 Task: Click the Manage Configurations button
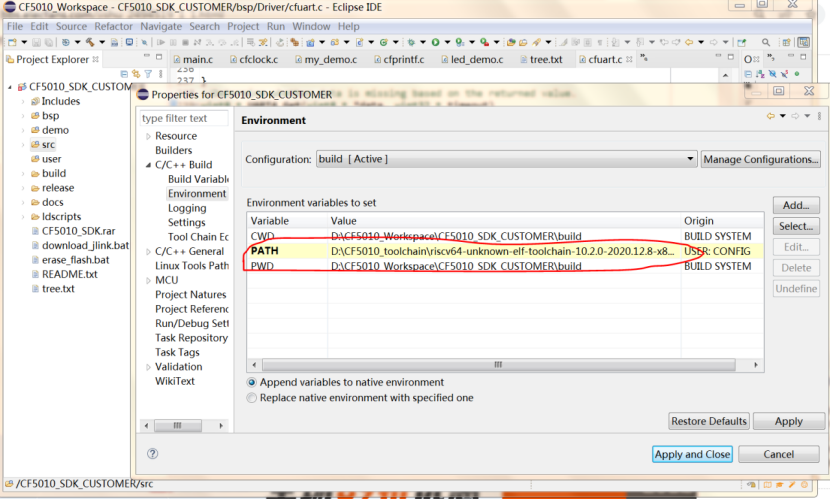[761, 159]
